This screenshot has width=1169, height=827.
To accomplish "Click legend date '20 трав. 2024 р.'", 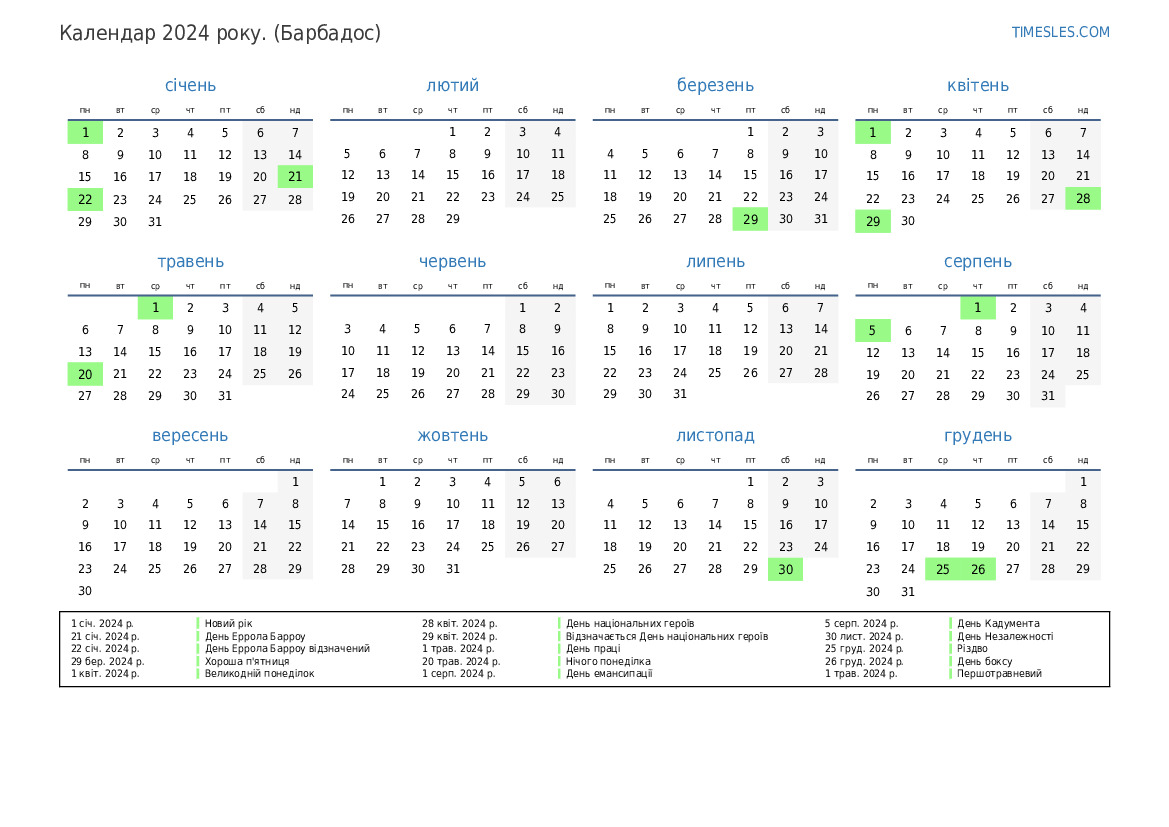I will [461, 661].
